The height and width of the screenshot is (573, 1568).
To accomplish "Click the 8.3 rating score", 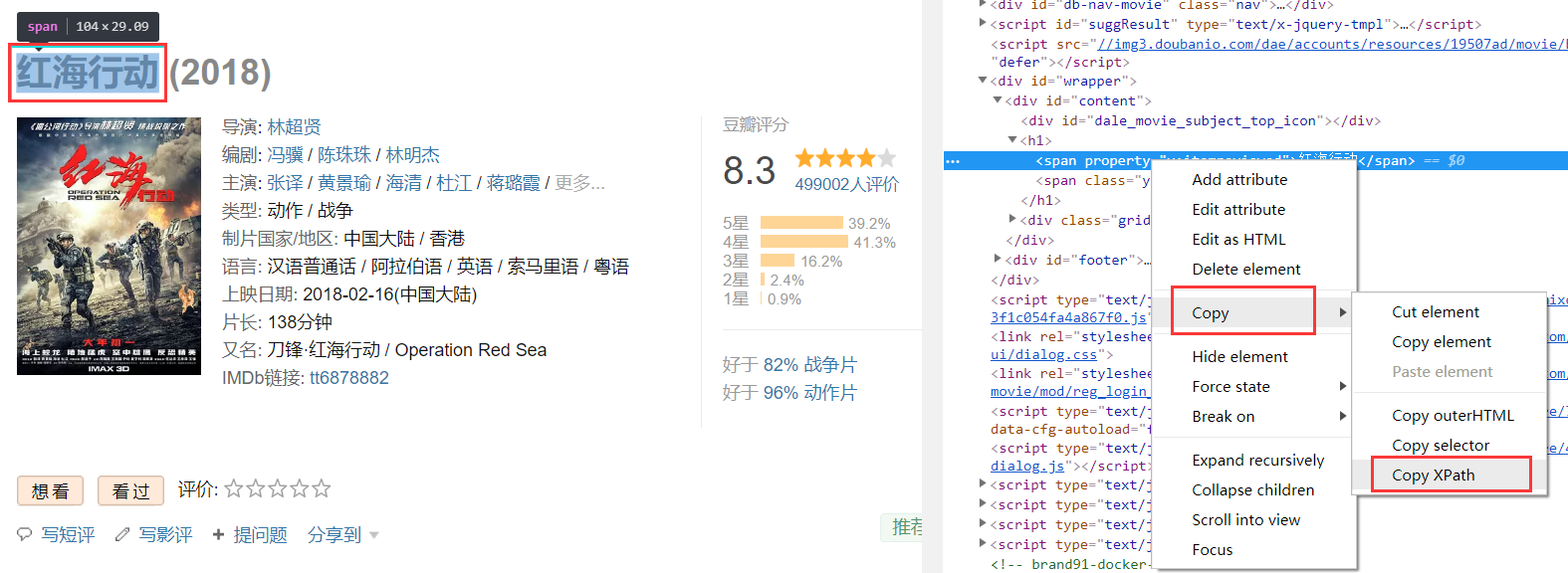I will pos(749,170).
